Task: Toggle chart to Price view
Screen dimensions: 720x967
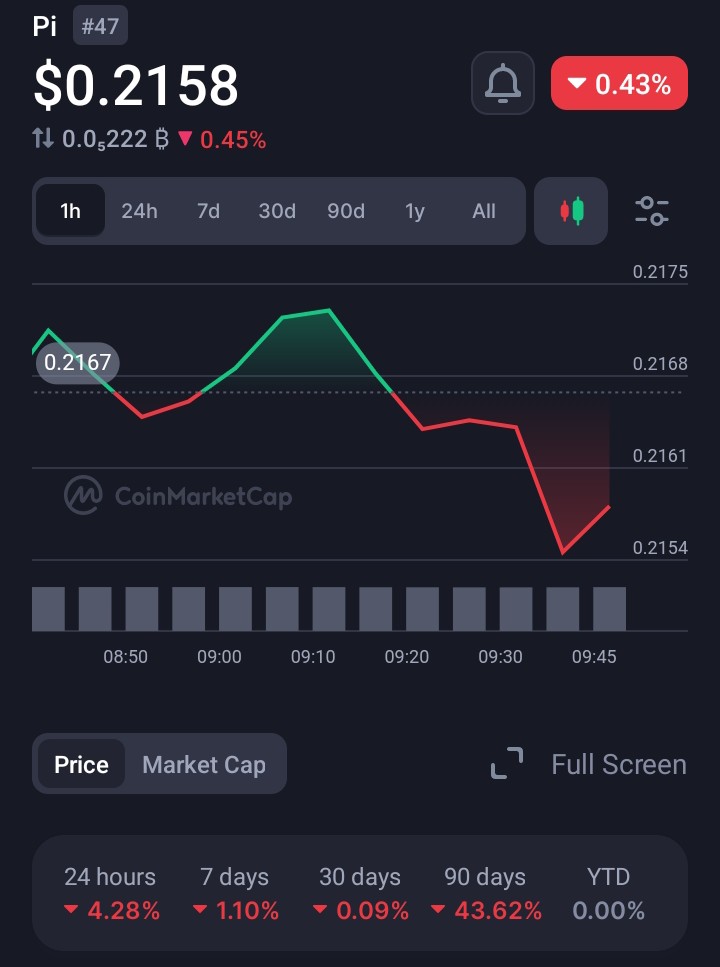Action: pyautogui.click(x=81, y=765)
